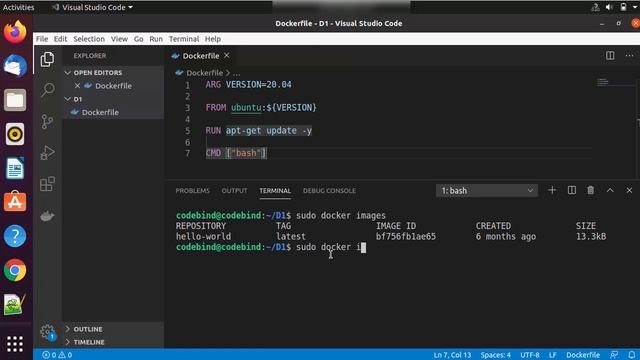Open LibreOffice Writer from the dock
The height and width of the screenshot is (360, 640).
coord(15,168)
